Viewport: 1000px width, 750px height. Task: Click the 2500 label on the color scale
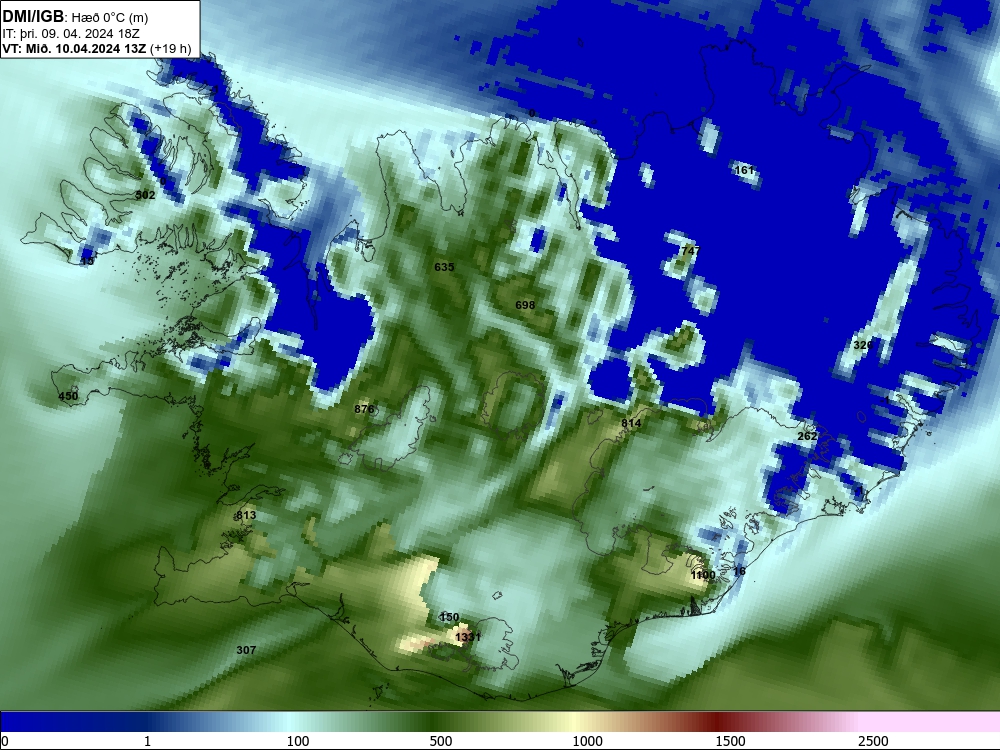click(873, 741)
